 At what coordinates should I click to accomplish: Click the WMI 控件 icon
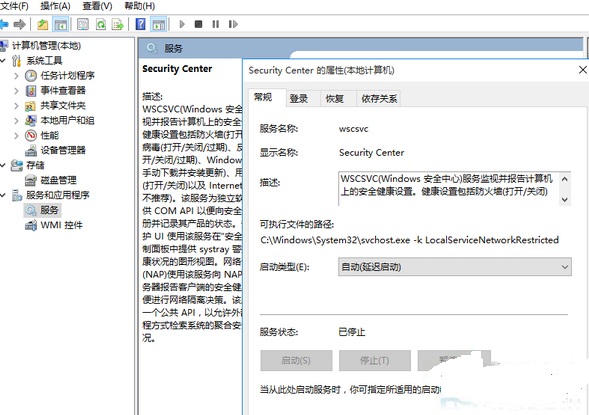[x=30, y=225]
